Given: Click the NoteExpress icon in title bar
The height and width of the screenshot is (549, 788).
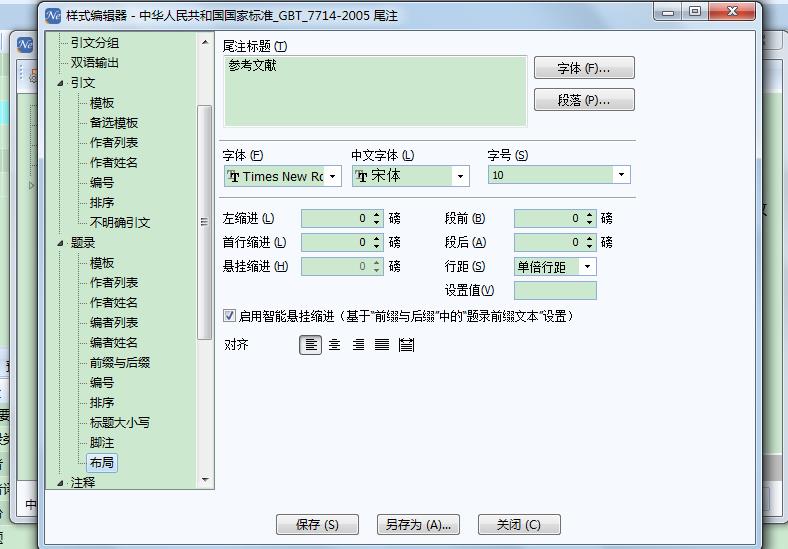Looking at the screenshot, I should coord(53,16).
